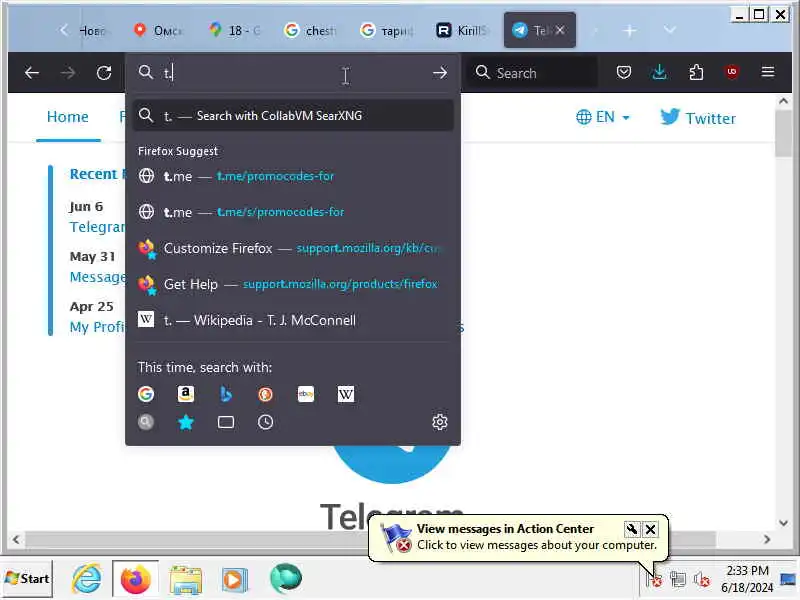Select Customize Firefox suggestion
The width and height of the screenshot is (800, 600).
[293, 248]
